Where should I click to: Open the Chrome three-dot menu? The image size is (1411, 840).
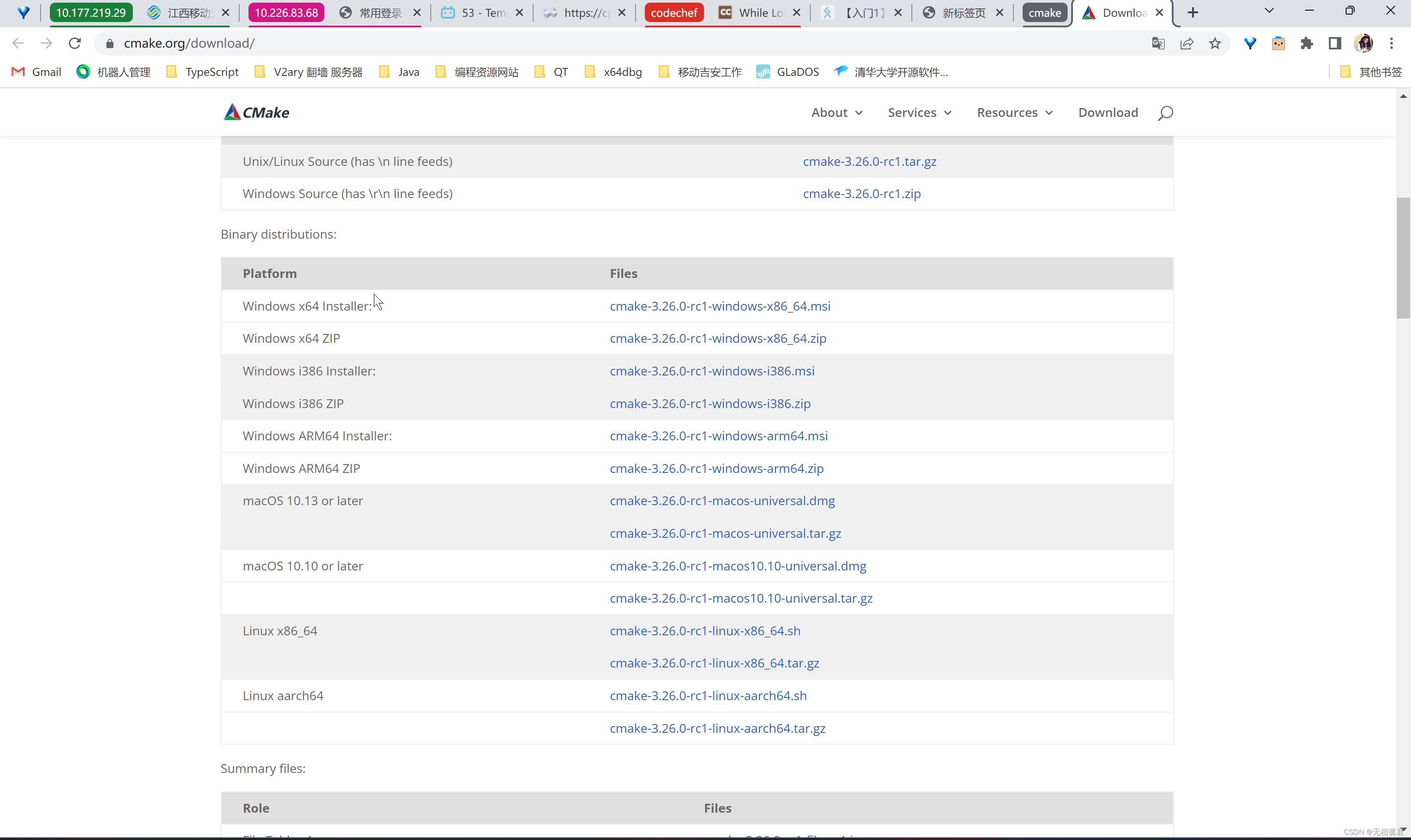[1391, 44]
